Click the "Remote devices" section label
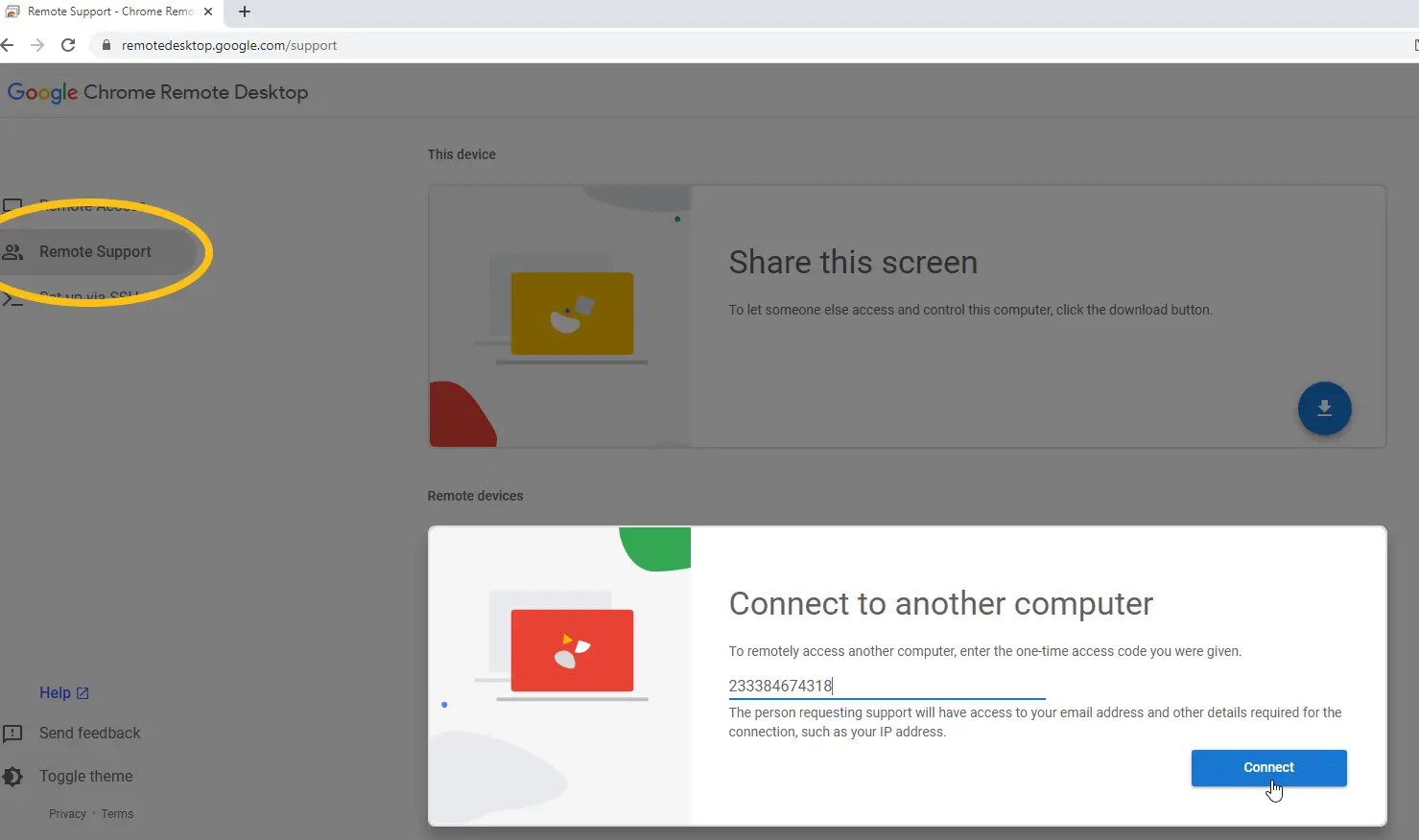 pyautogui.click(x=475, y=496)
